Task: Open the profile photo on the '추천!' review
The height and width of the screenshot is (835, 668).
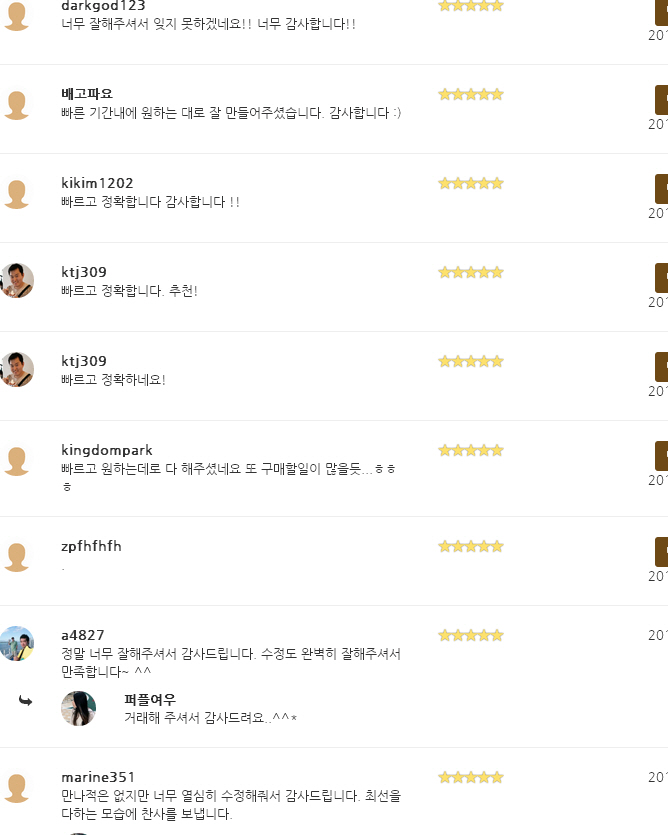Action: pyautogui.click(x=17, y=280)
